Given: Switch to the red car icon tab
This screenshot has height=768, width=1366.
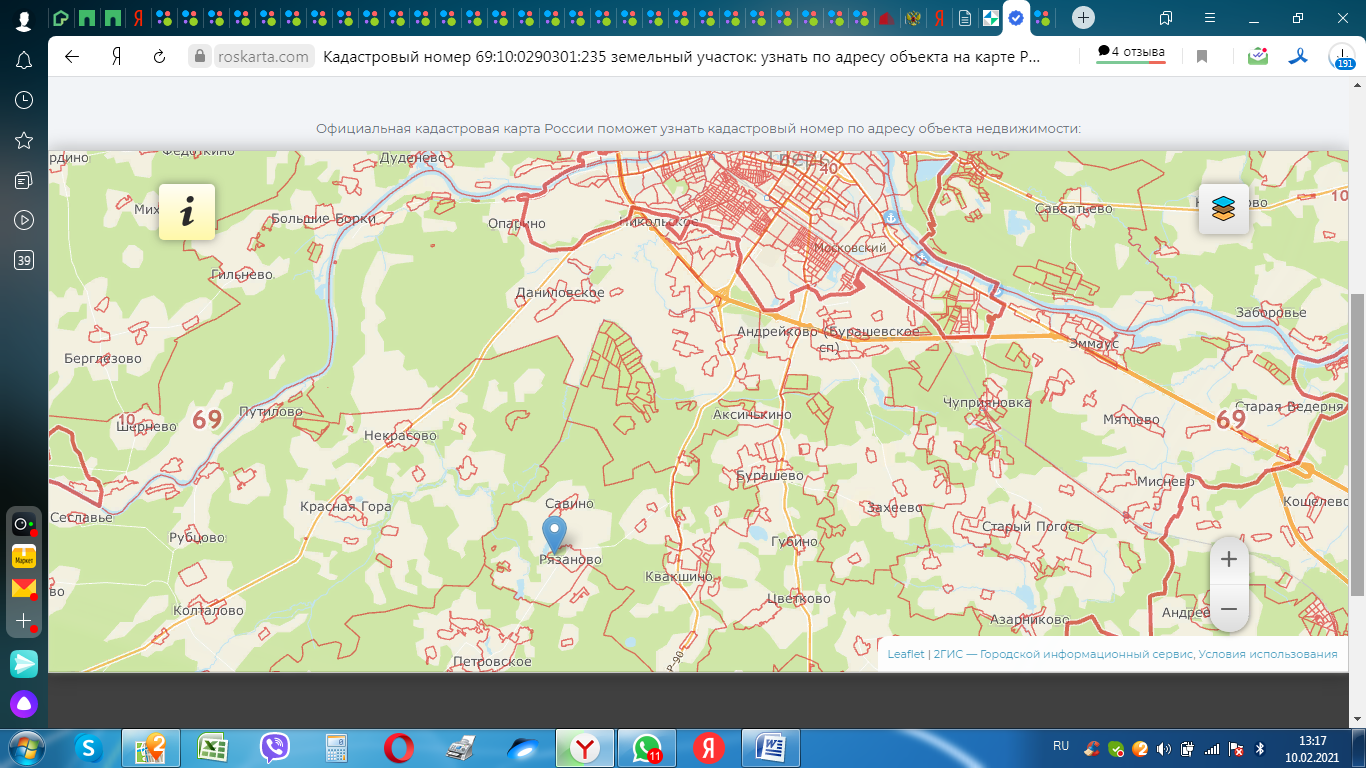Looking at the screenshot, I should coord(886,18).
